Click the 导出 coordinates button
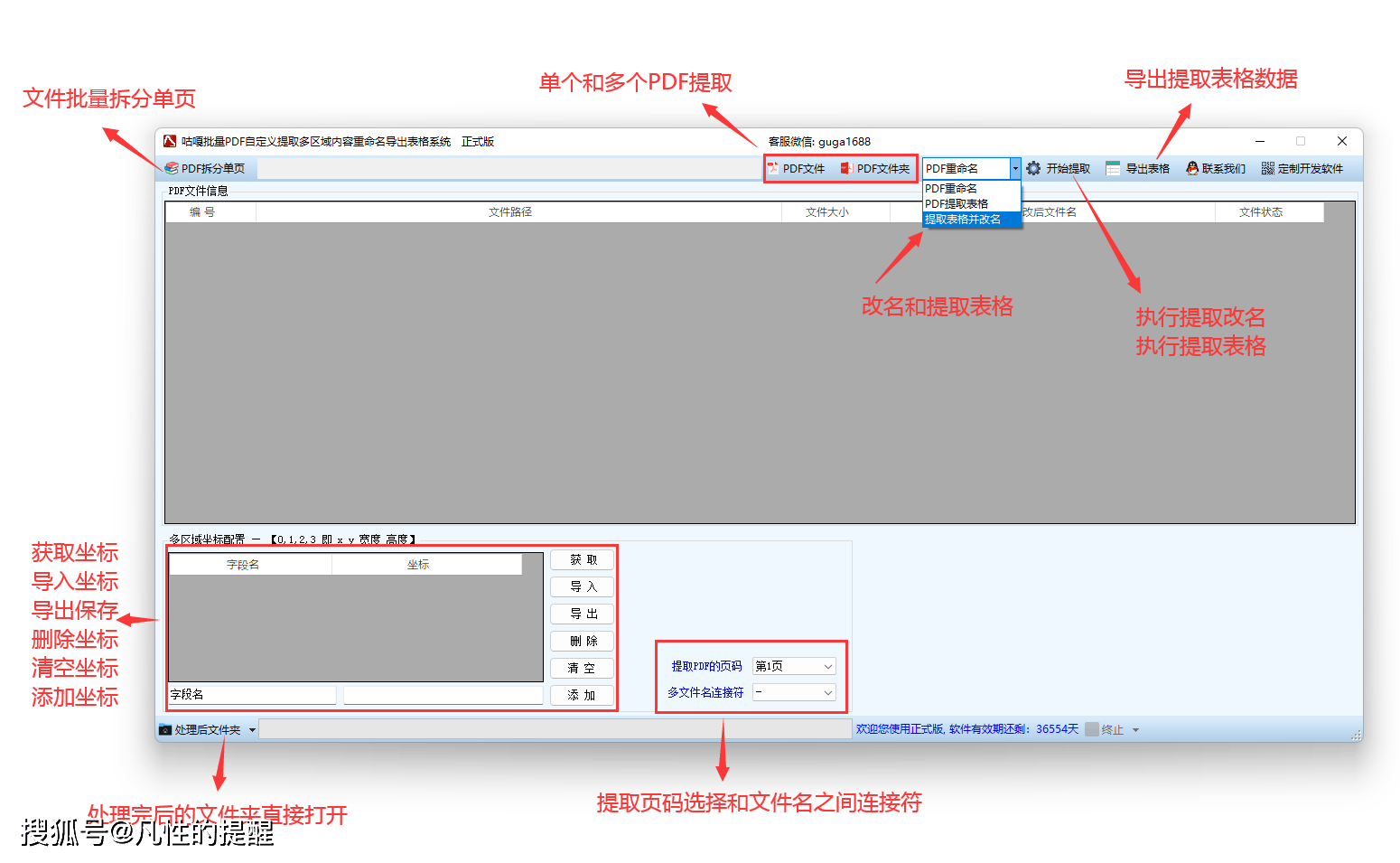The image size is (1400, 863). (583, 614)
